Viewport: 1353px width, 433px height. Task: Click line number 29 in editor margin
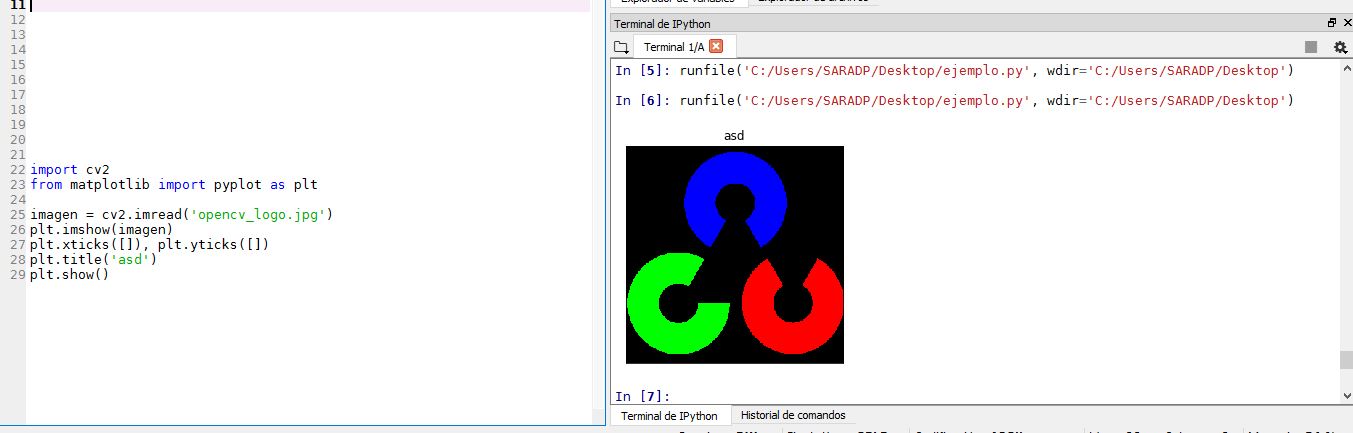pyautogui.click(x=16, y=274)
